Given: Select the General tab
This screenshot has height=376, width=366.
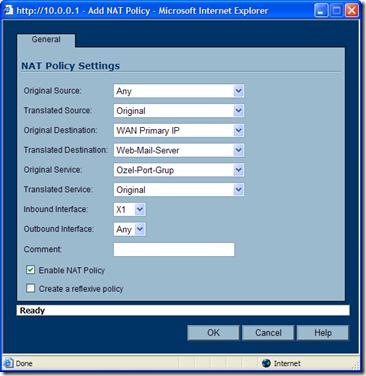Looking at the screenshot, I should tap(46, 40).
